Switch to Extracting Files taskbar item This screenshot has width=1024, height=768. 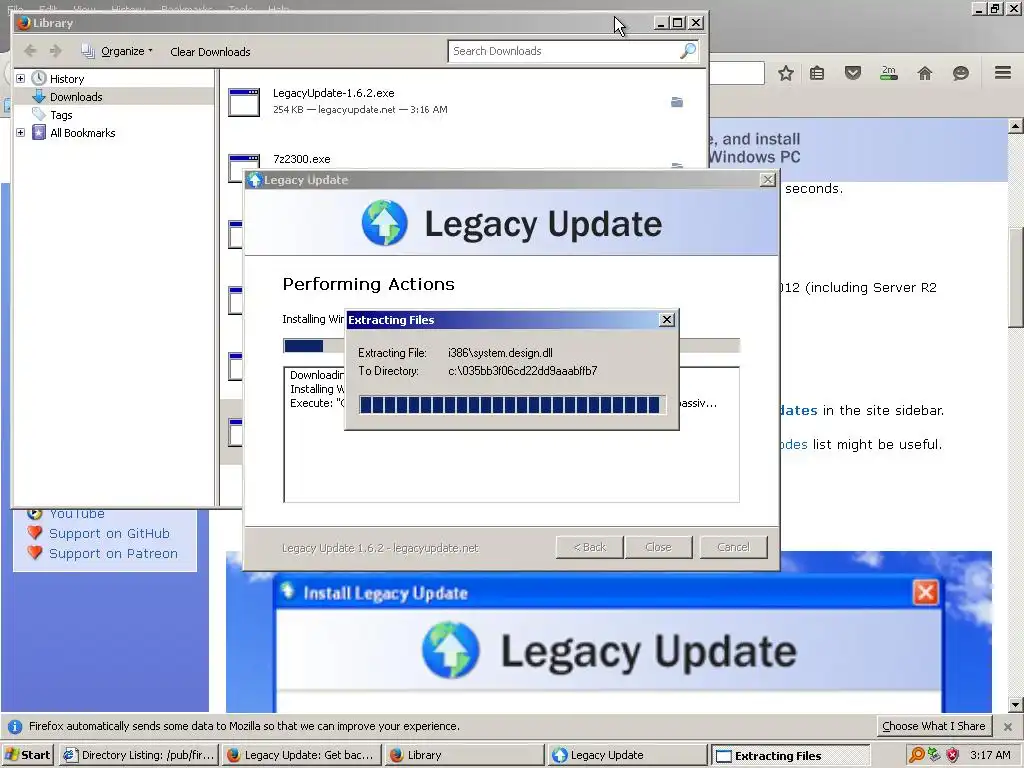click(x=790, y=756)
